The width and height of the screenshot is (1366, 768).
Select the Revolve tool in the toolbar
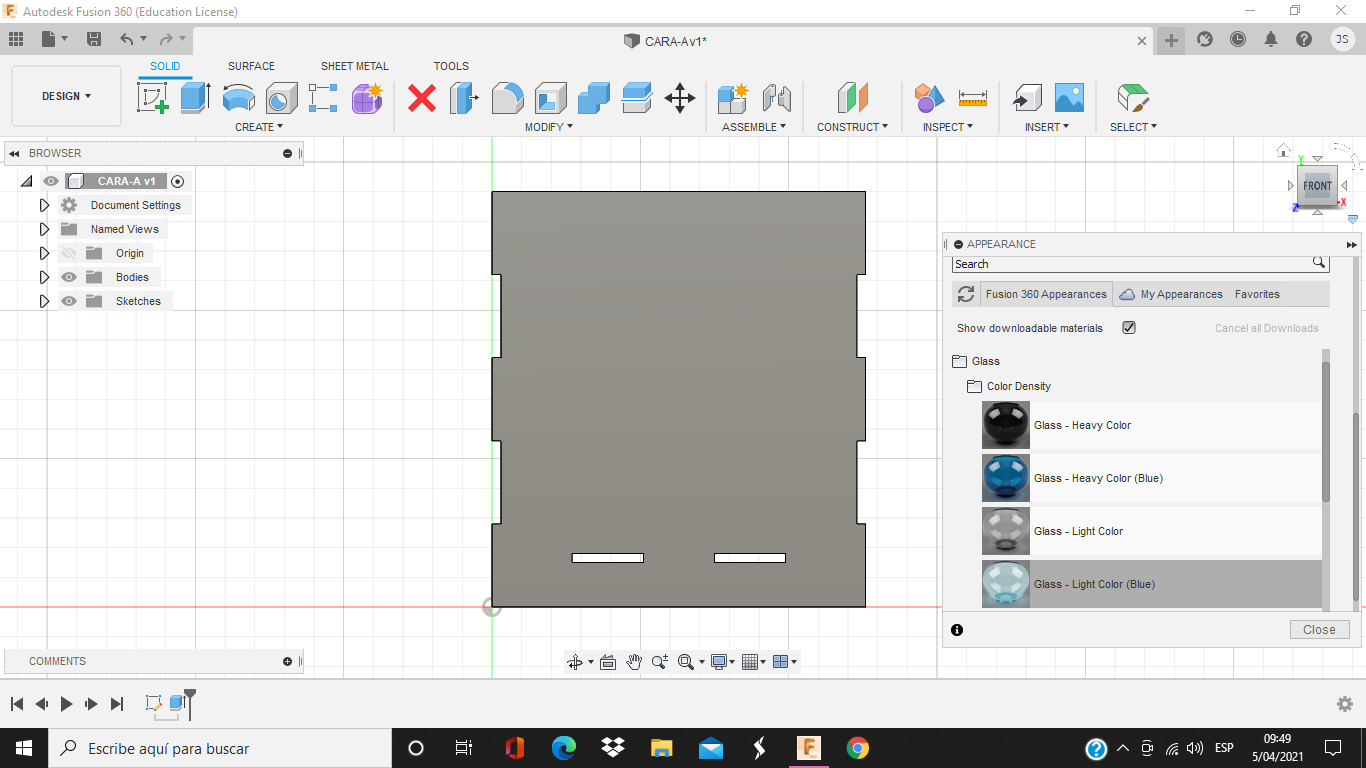[238, 98]
